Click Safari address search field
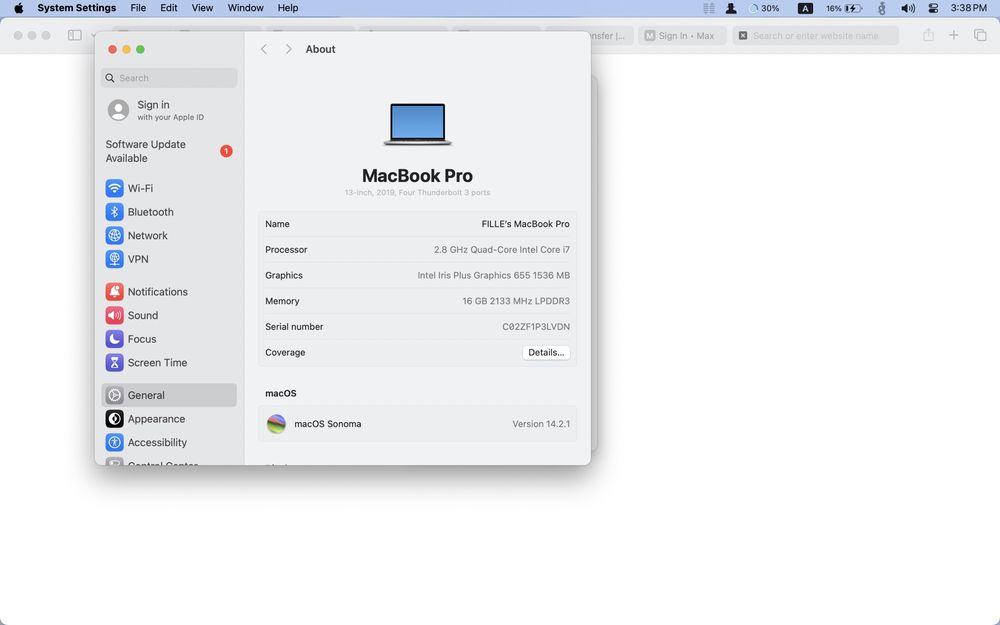The width and height of the screenshot is (1000, 625). 816,36
